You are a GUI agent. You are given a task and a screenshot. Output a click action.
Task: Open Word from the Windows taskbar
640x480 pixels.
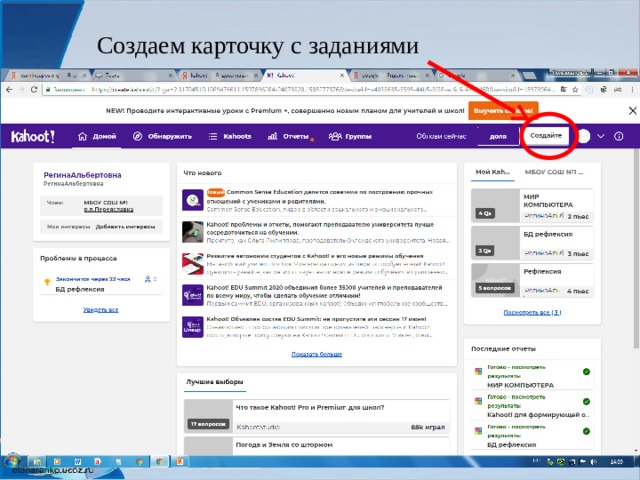point(77,462)
